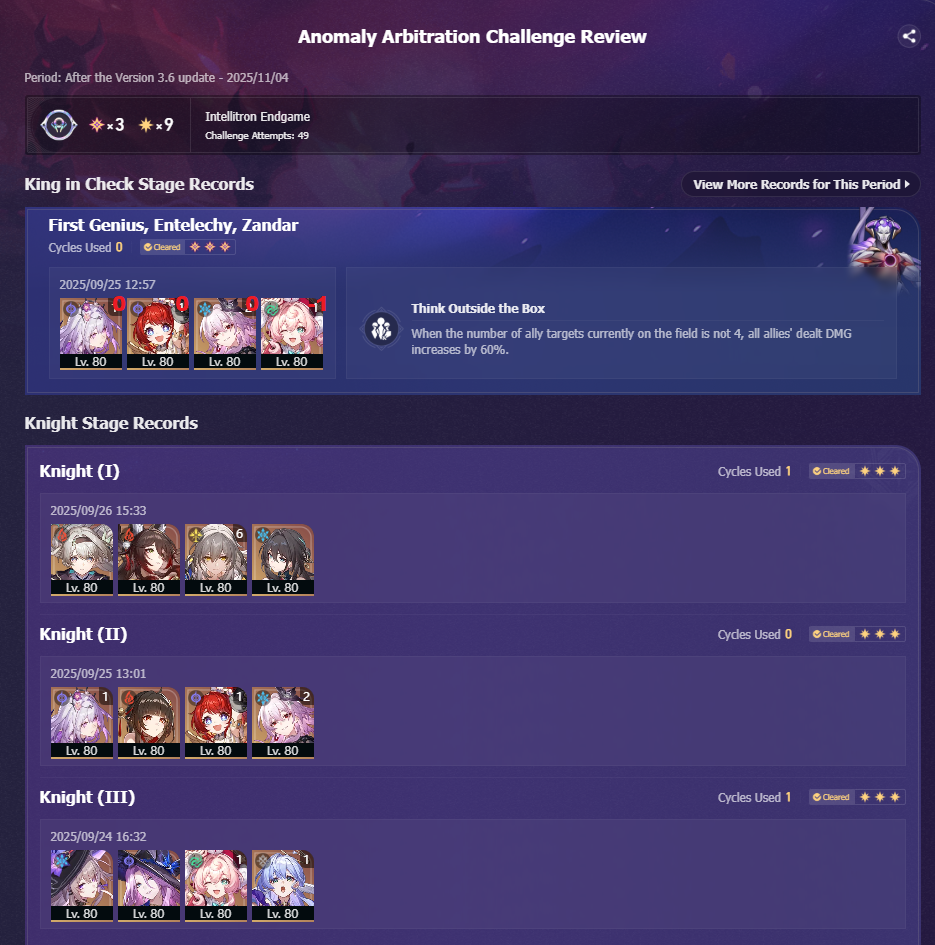Click the first character in Knight (I) team
Screen dimensions: 935x945
pyautogui.click(x=82, y=560)
